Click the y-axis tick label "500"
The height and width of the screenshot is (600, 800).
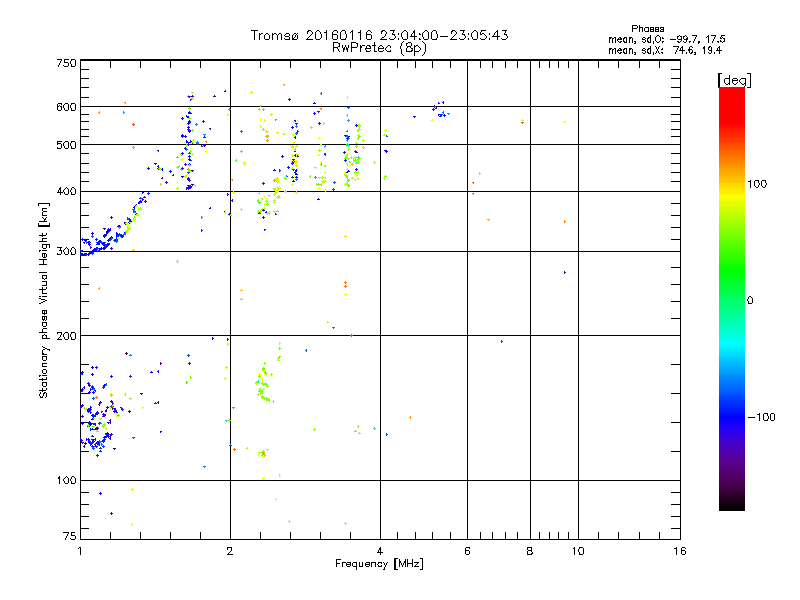point(66,145)
